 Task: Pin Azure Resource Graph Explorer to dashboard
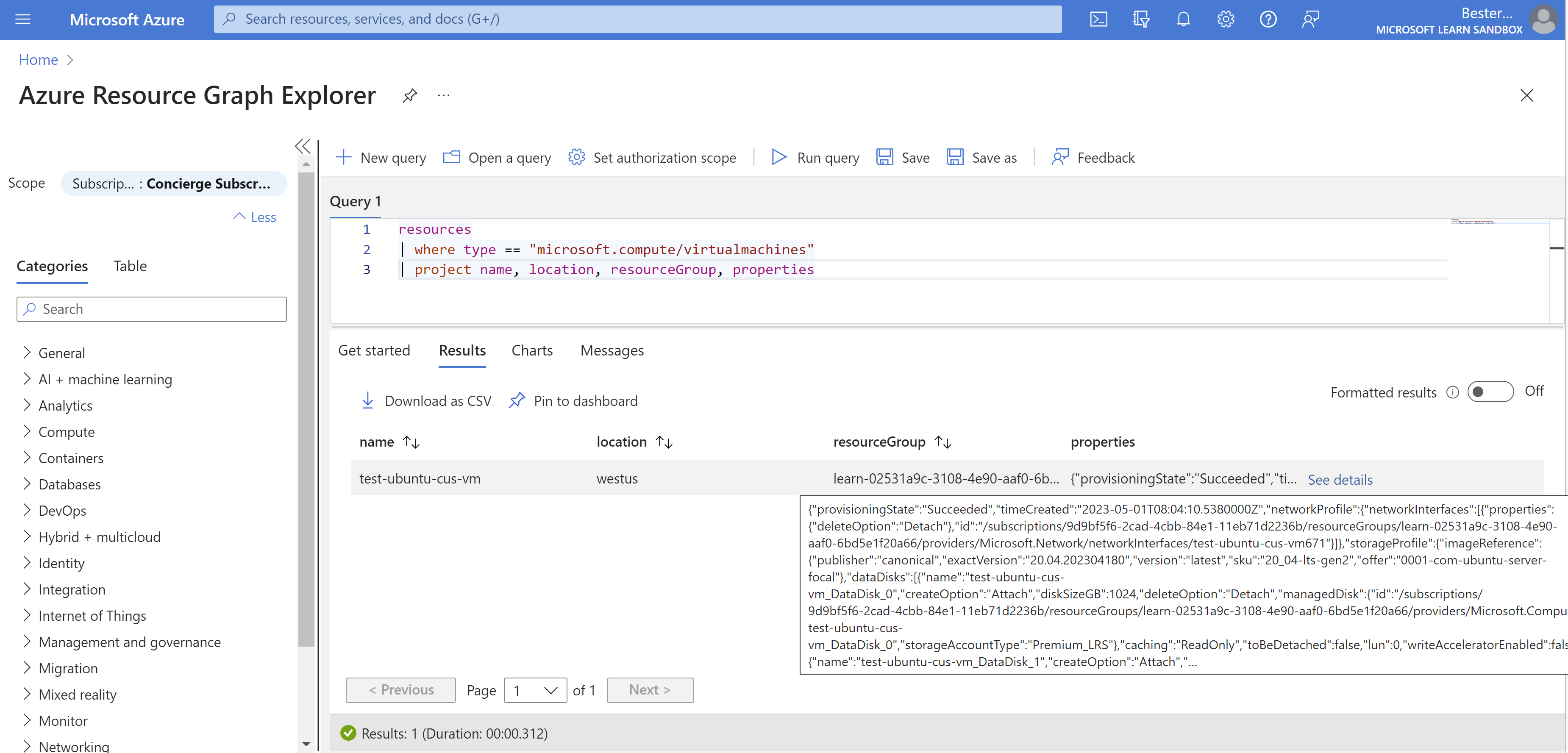pyautogui.click(x=410, y=96)
